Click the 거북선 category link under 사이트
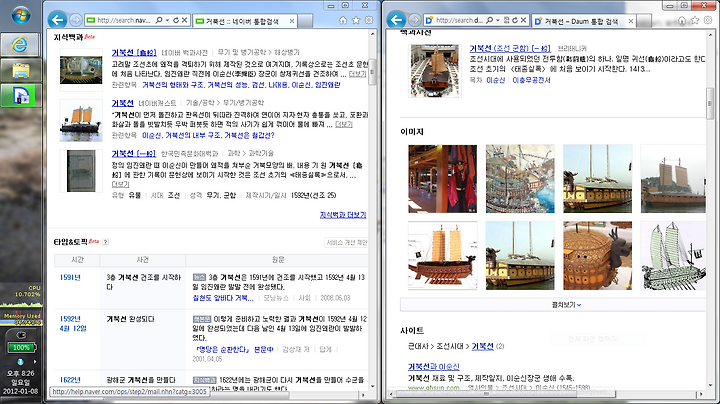 (483, 346)
